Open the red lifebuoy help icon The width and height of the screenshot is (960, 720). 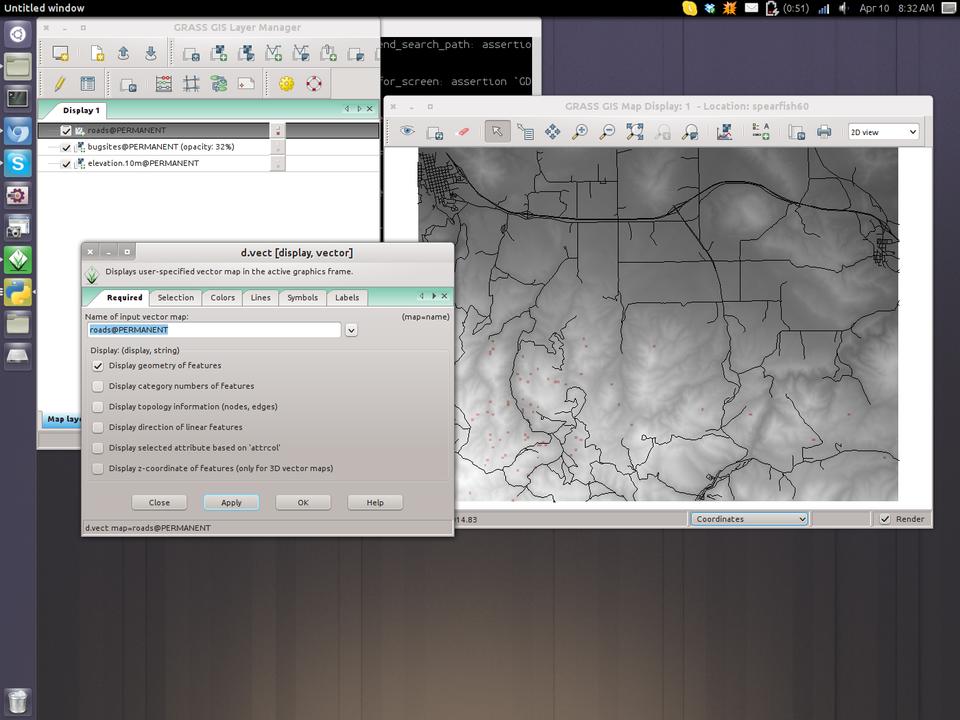tap(314, 84)
